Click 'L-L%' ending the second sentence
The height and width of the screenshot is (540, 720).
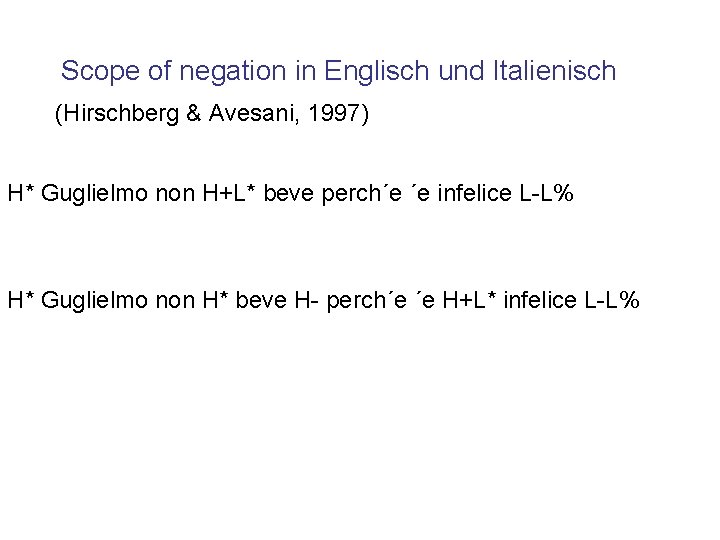coord(612,300)
